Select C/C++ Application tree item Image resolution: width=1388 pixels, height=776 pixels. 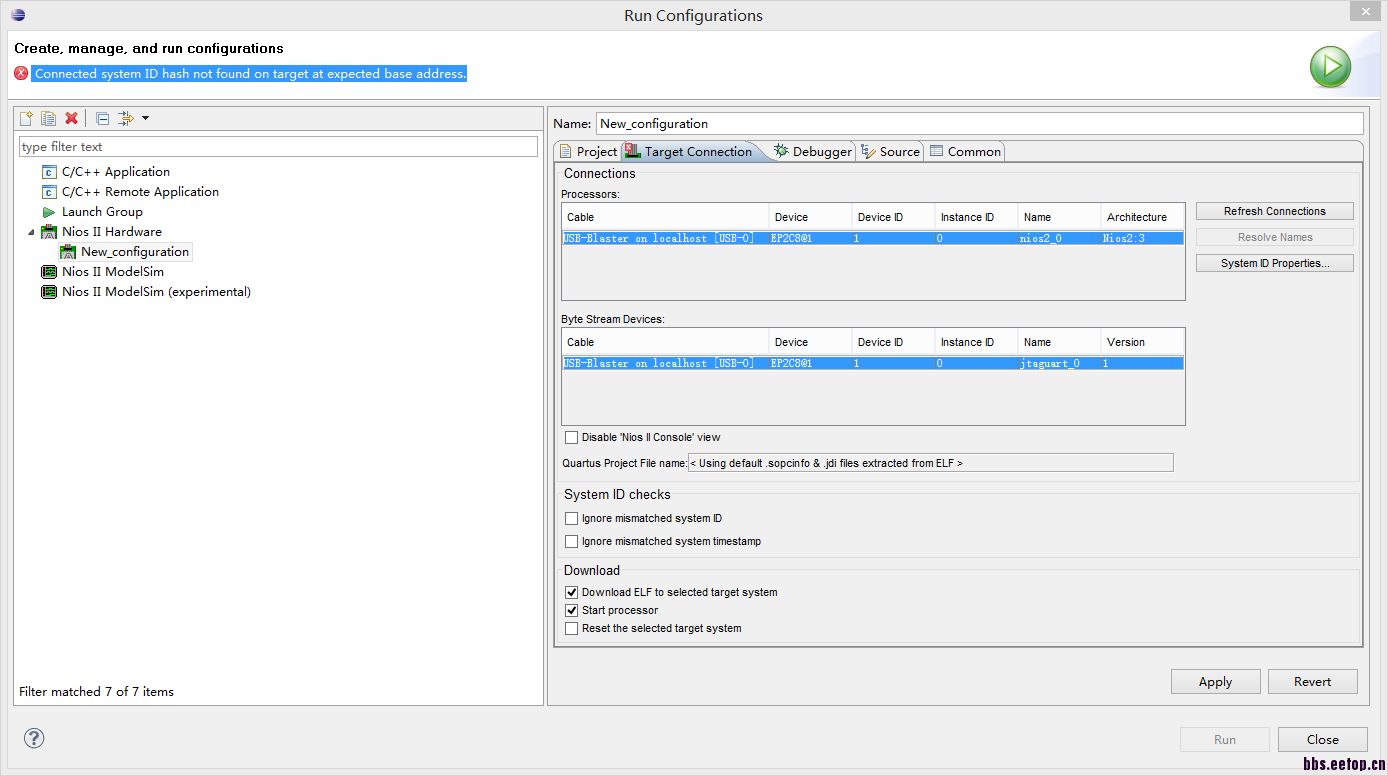pos(105,172)
